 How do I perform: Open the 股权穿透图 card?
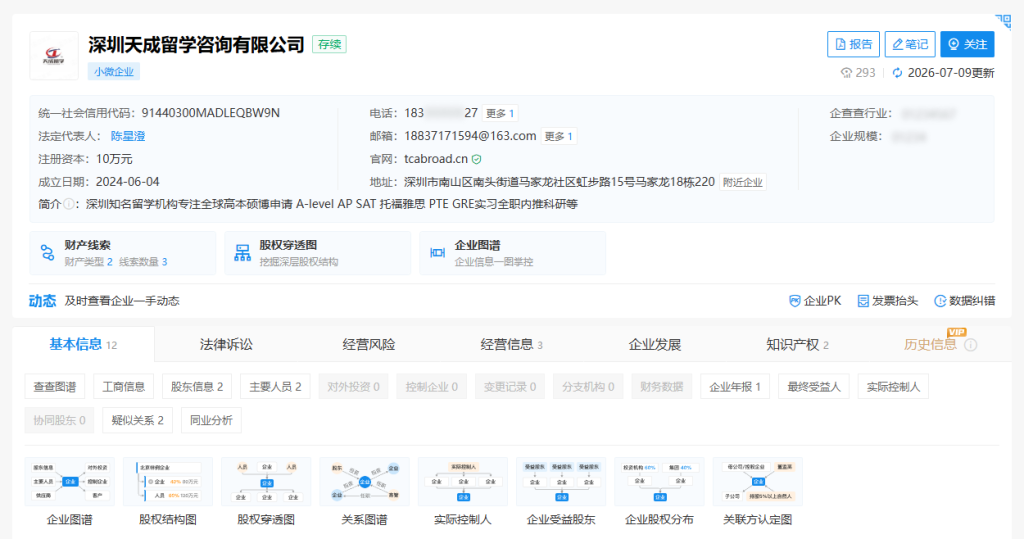(317, 253)
